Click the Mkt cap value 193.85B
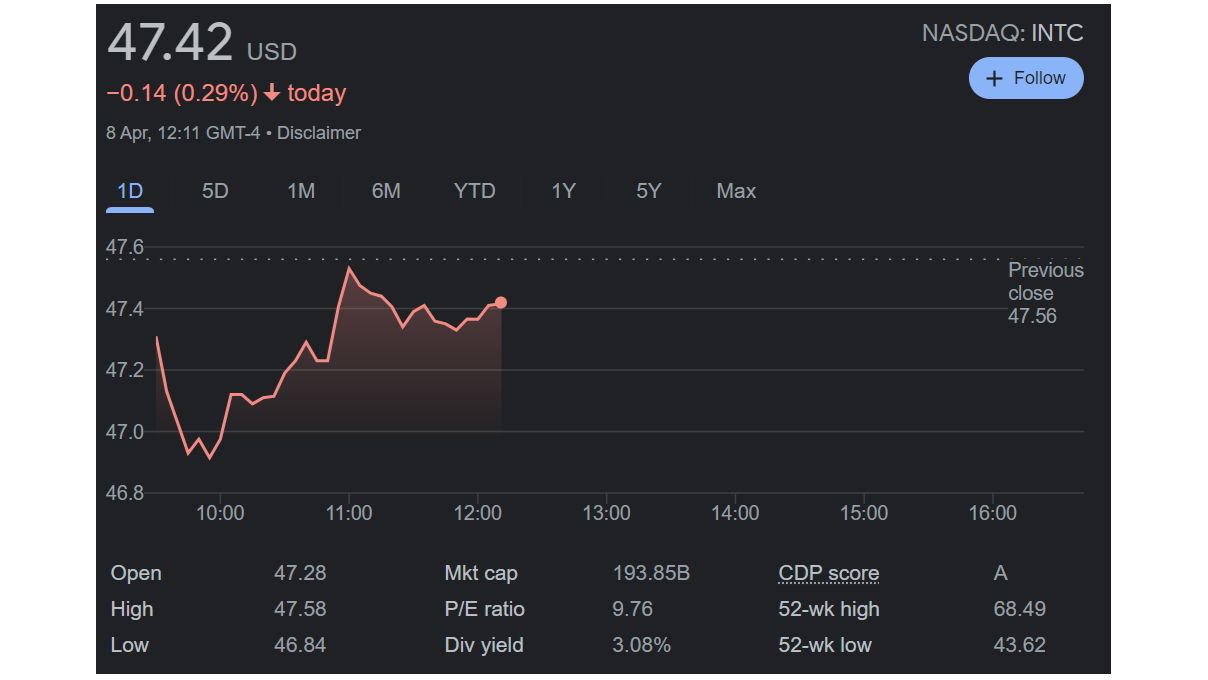The height and width of the screenshot is (680, 1208). coord(651,573)
